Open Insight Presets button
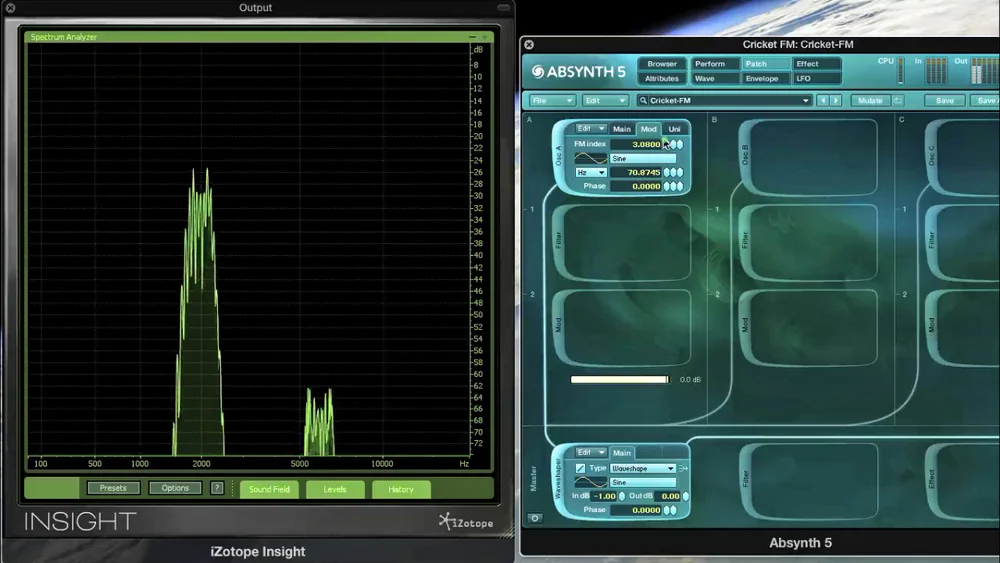This screenshot has height=563, width=1000. click(x=113, y=488)
